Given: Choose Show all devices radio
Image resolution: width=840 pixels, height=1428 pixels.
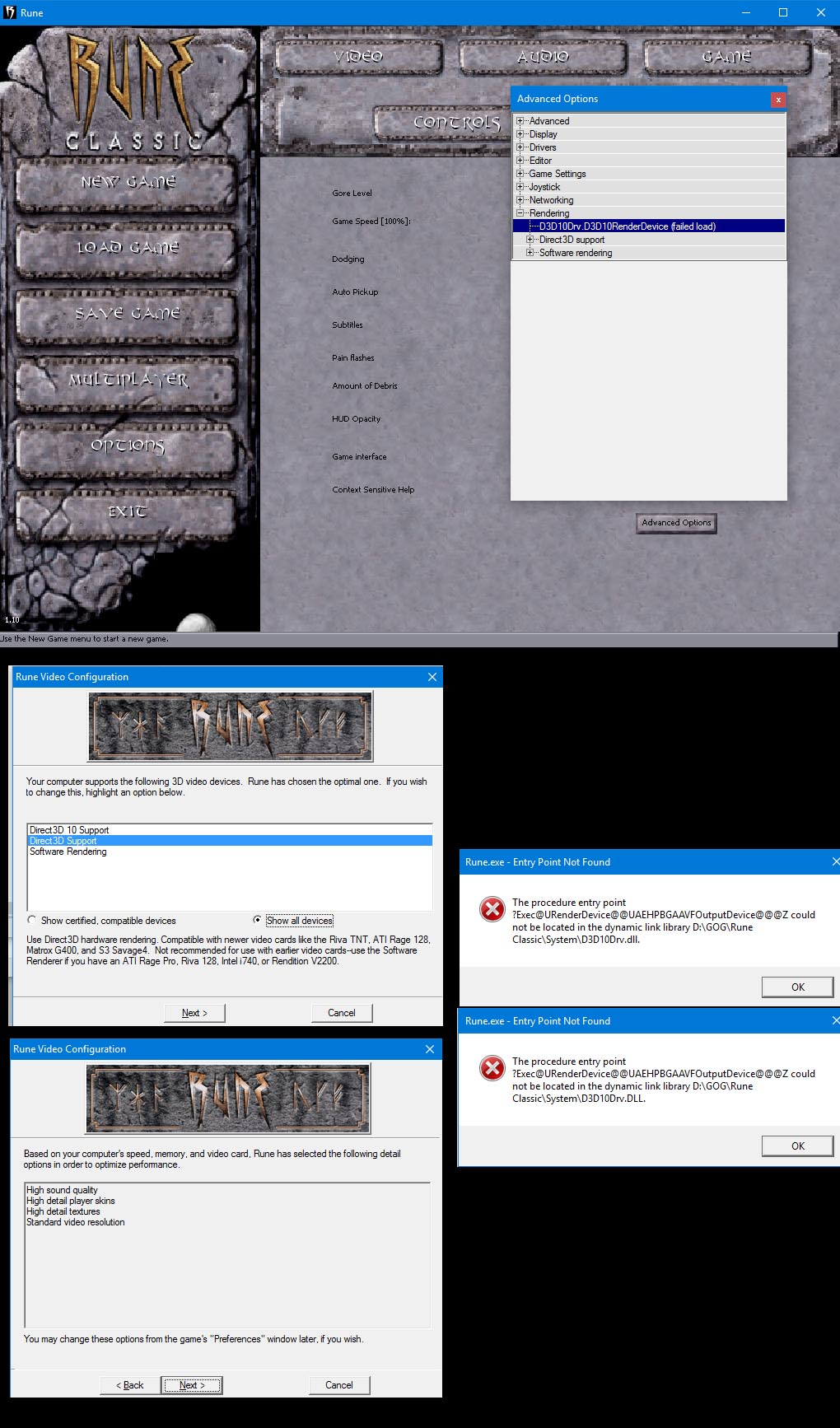Looking at the screenshot, I should [258, 921].
